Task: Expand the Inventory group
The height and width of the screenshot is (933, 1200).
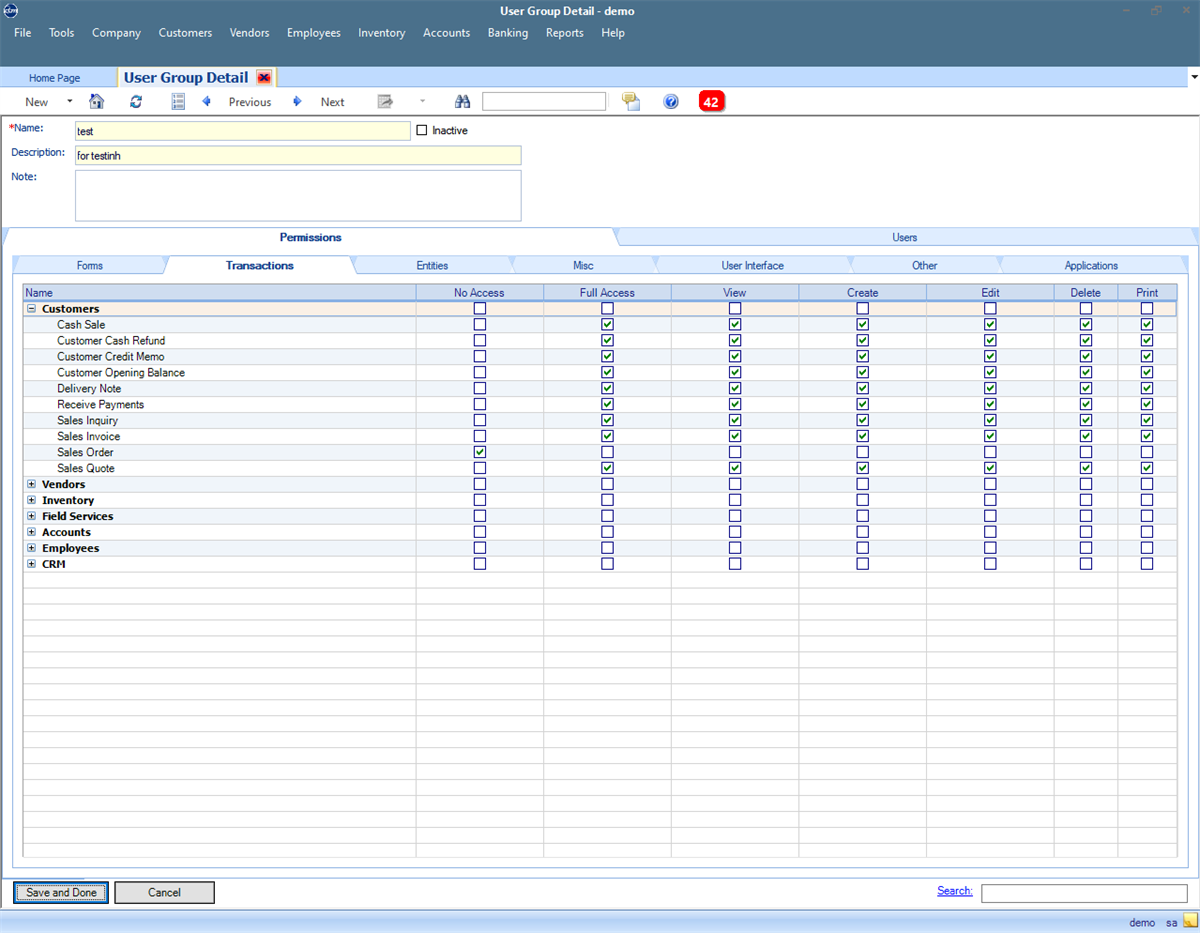Action: click(31, 500)
